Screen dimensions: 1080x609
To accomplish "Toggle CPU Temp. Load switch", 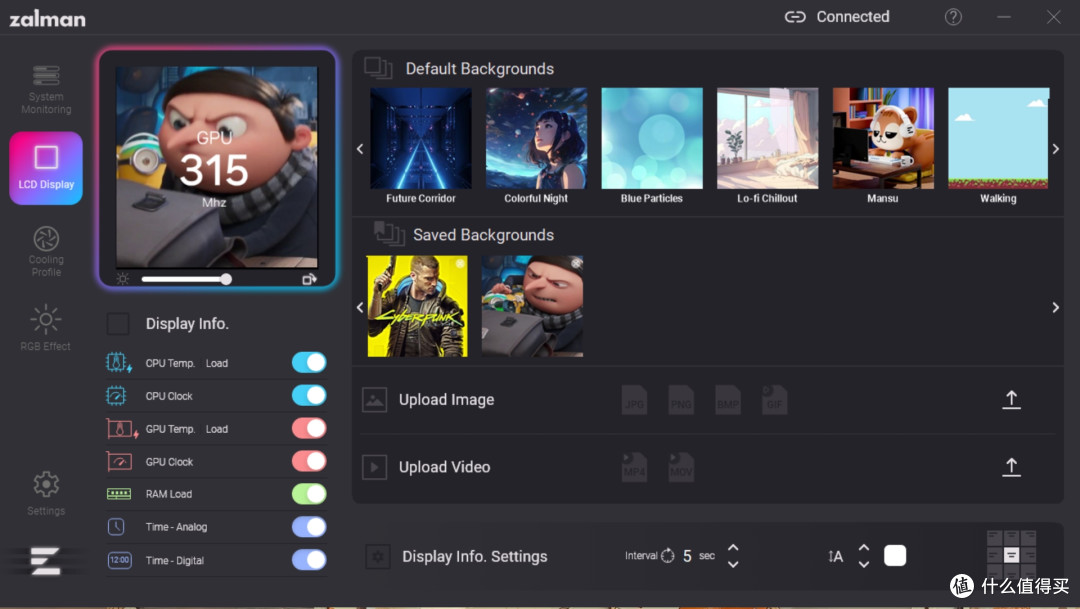I will point(309,362).
